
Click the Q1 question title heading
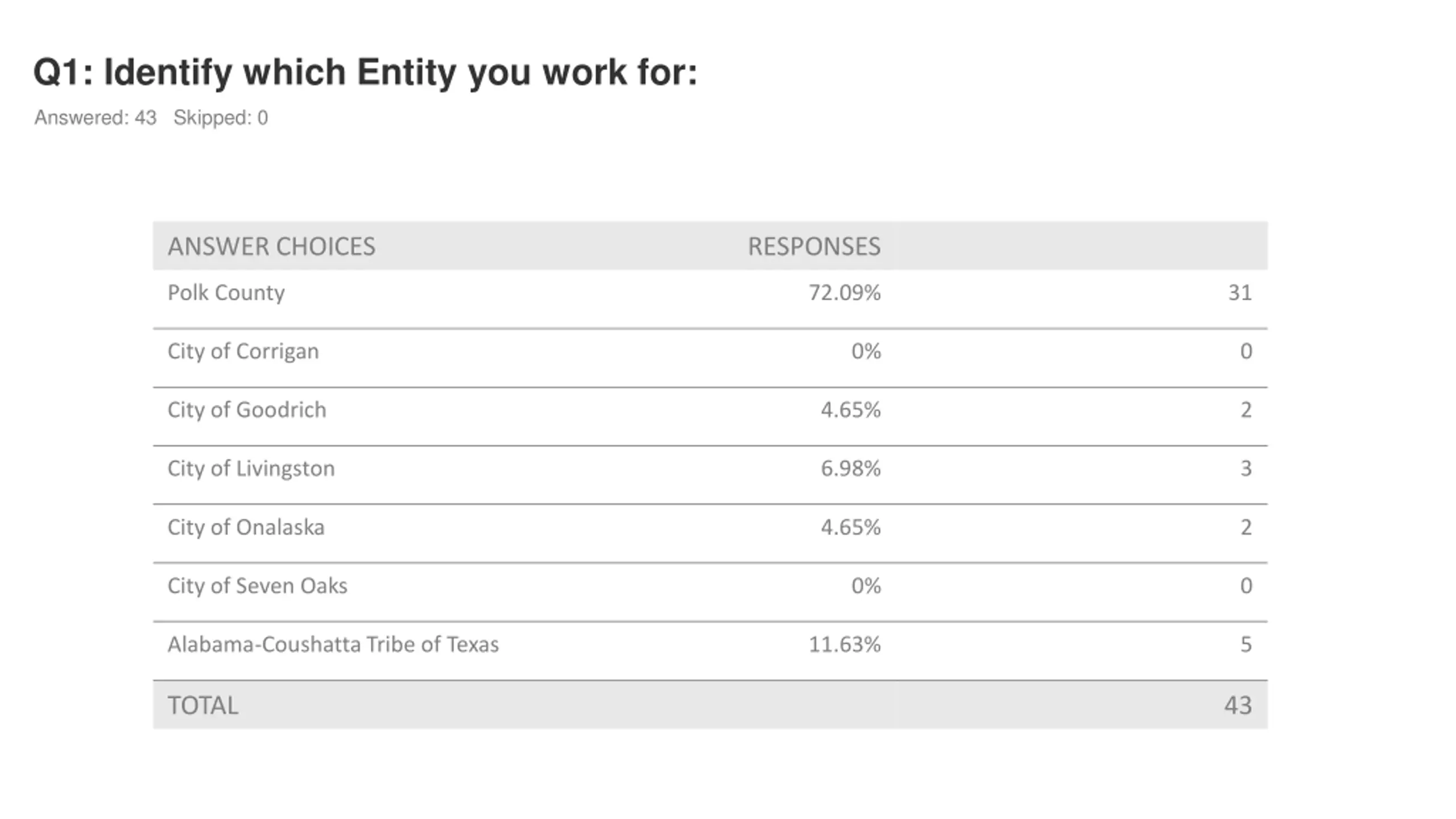365,73
